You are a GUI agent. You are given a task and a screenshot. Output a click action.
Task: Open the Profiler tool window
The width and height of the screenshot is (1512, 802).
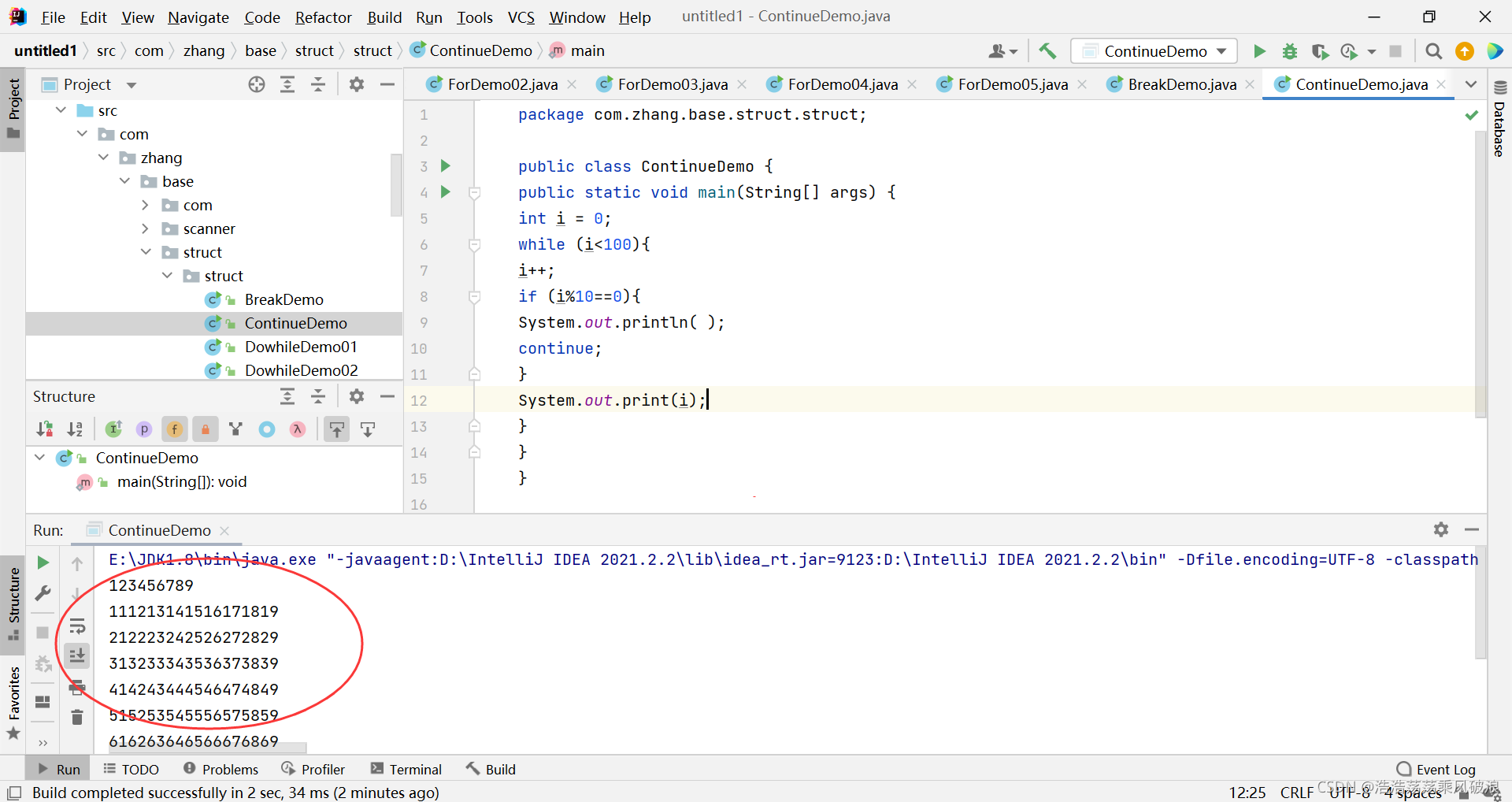[313, 769]
